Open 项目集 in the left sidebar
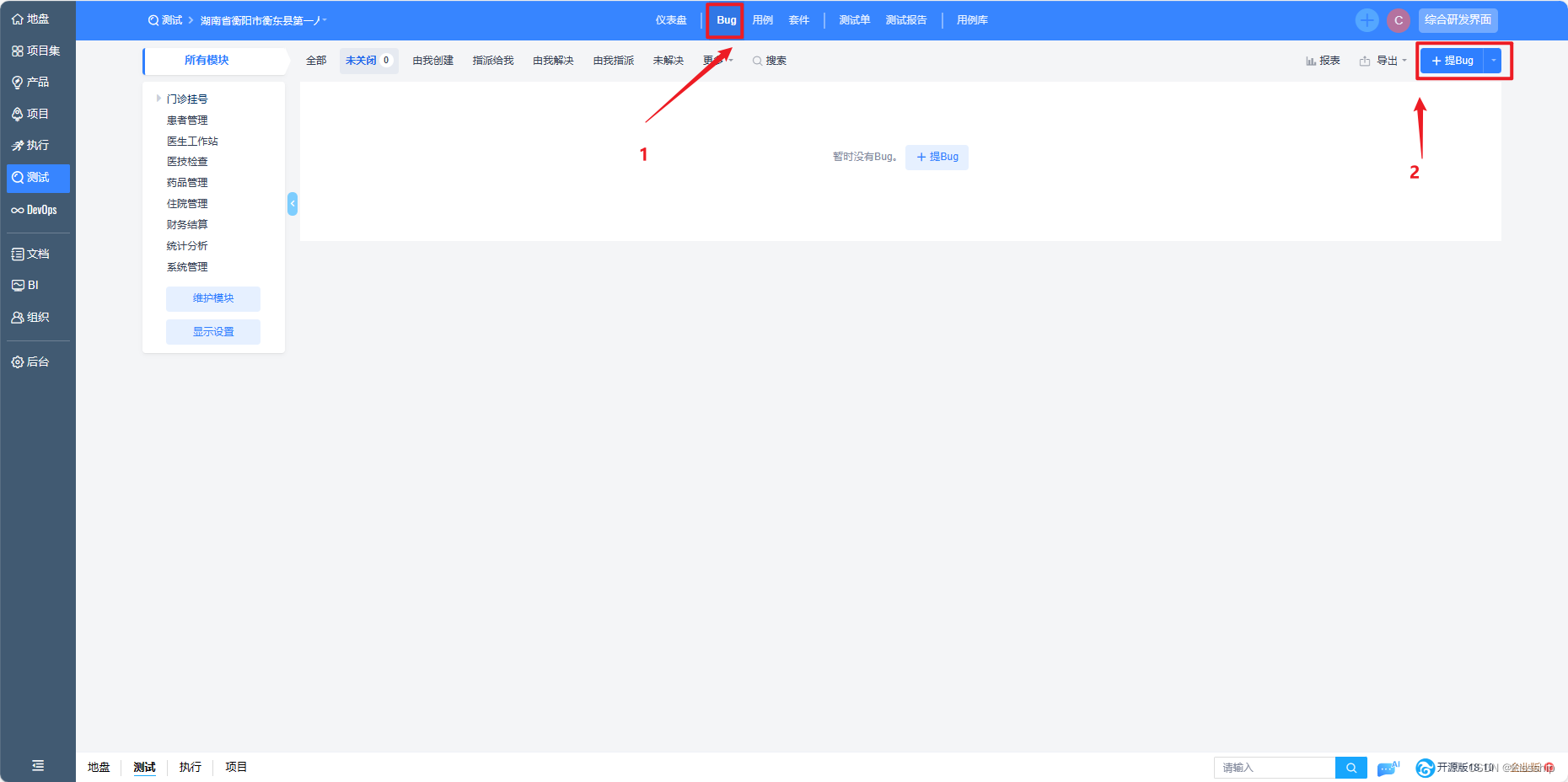 (36, 51)
